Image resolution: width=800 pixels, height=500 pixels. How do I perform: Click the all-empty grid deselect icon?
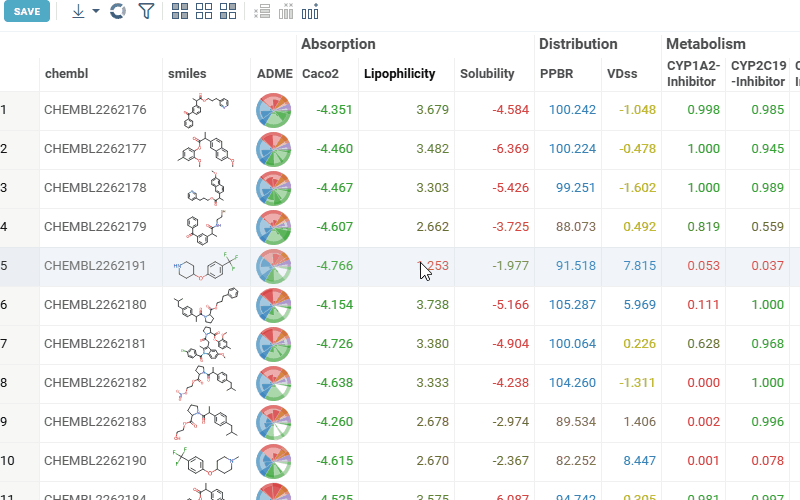(204, 12)
